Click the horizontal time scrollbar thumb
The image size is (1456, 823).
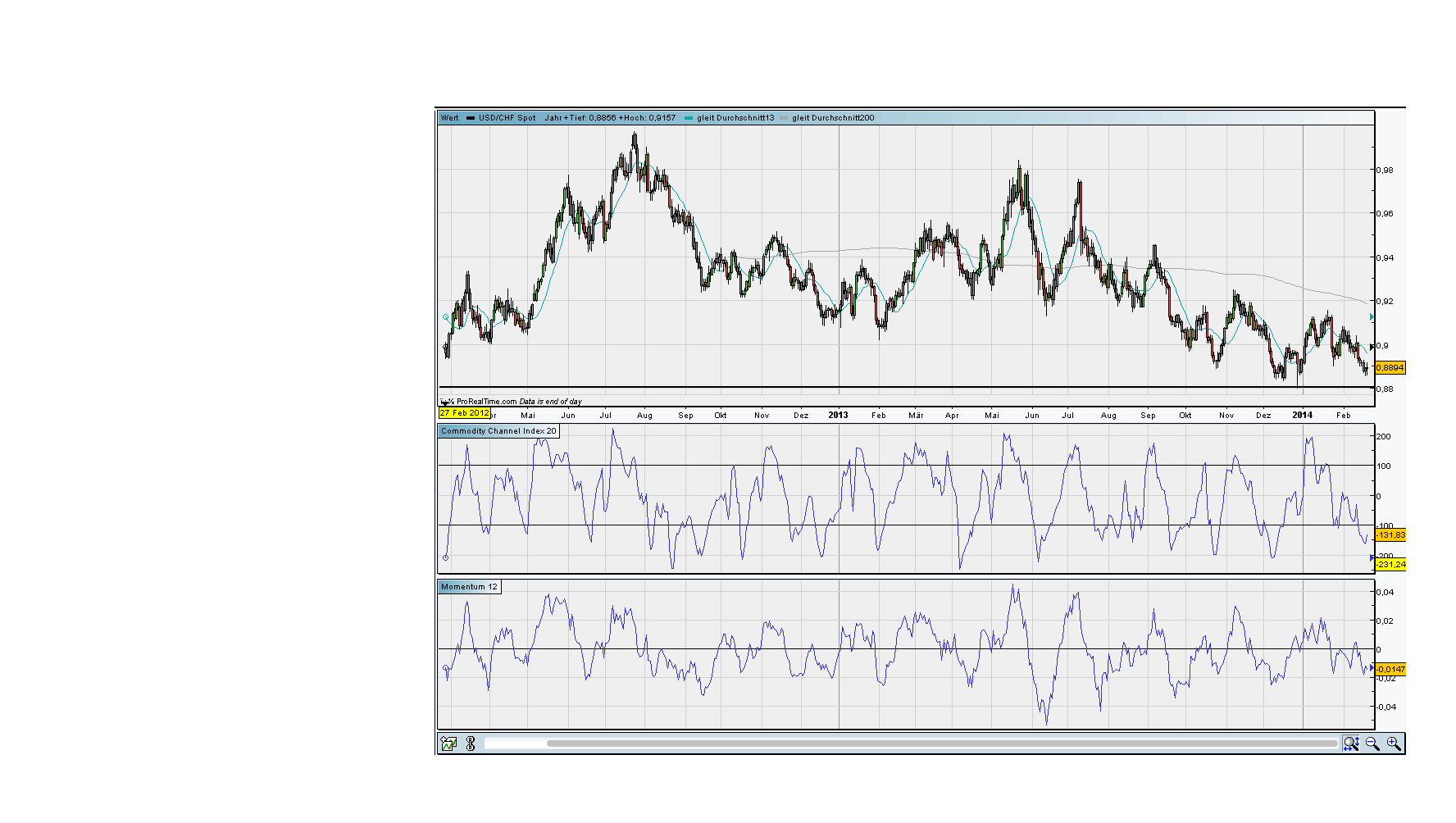[x=942, y=743]
